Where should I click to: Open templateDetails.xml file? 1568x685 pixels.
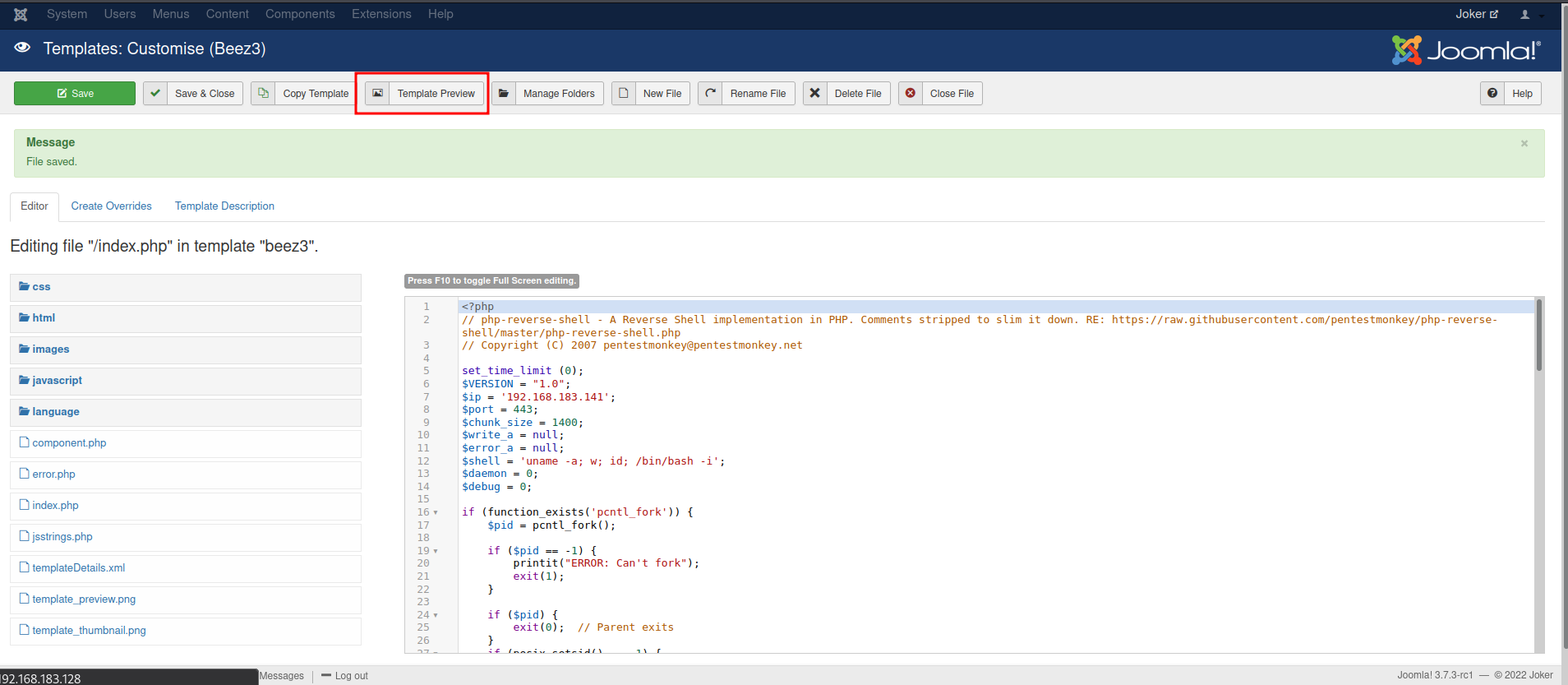186,568
